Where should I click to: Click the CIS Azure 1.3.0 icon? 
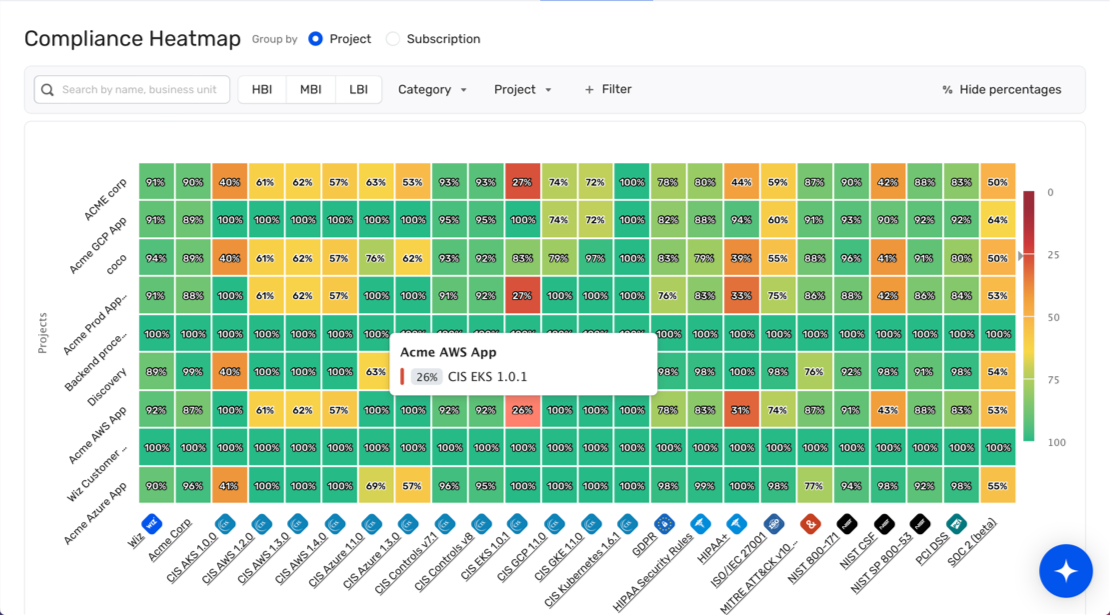click(408, 524)
